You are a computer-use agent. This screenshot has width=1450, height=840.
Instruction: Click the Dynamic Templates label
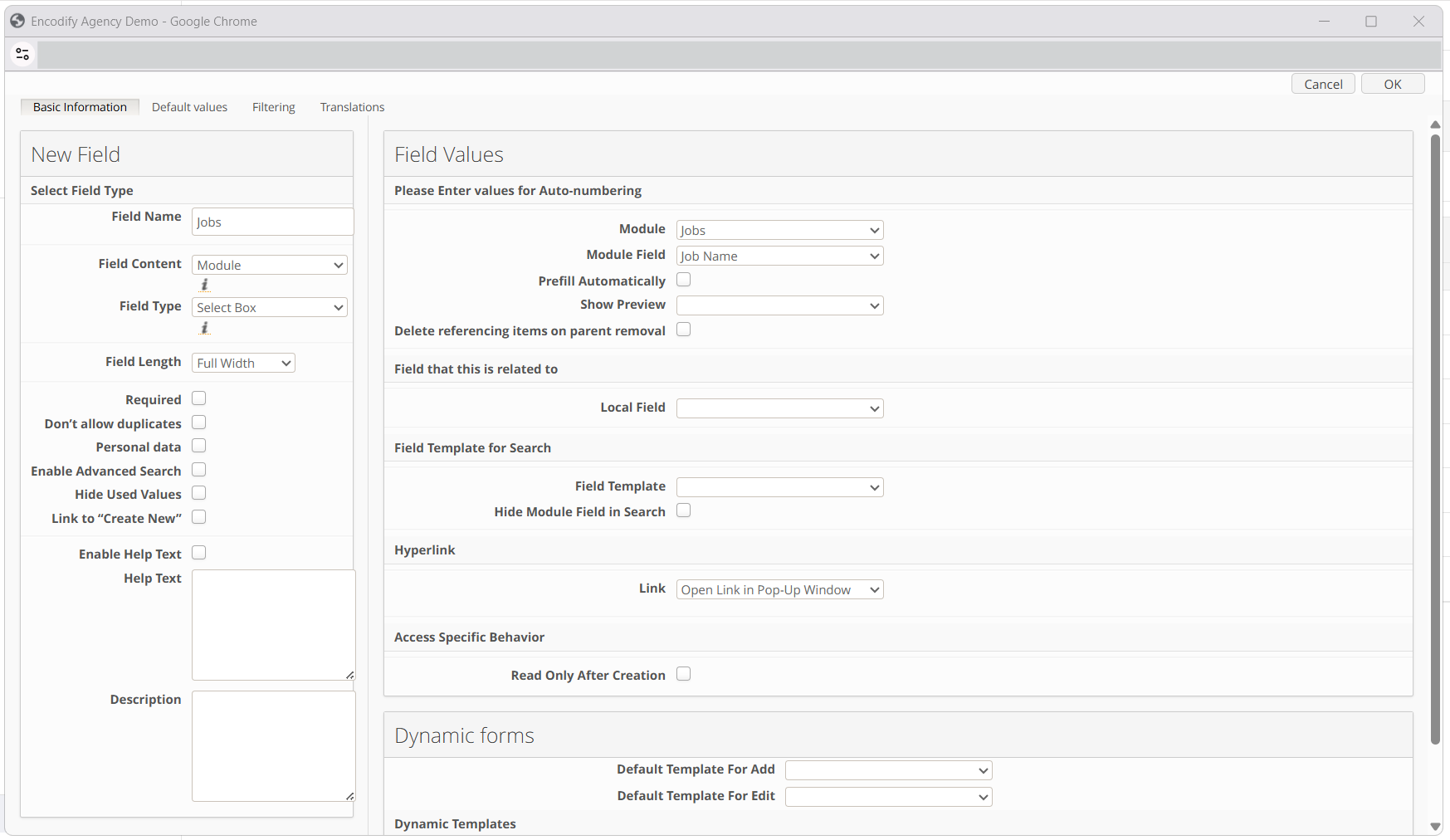[455, 823]
